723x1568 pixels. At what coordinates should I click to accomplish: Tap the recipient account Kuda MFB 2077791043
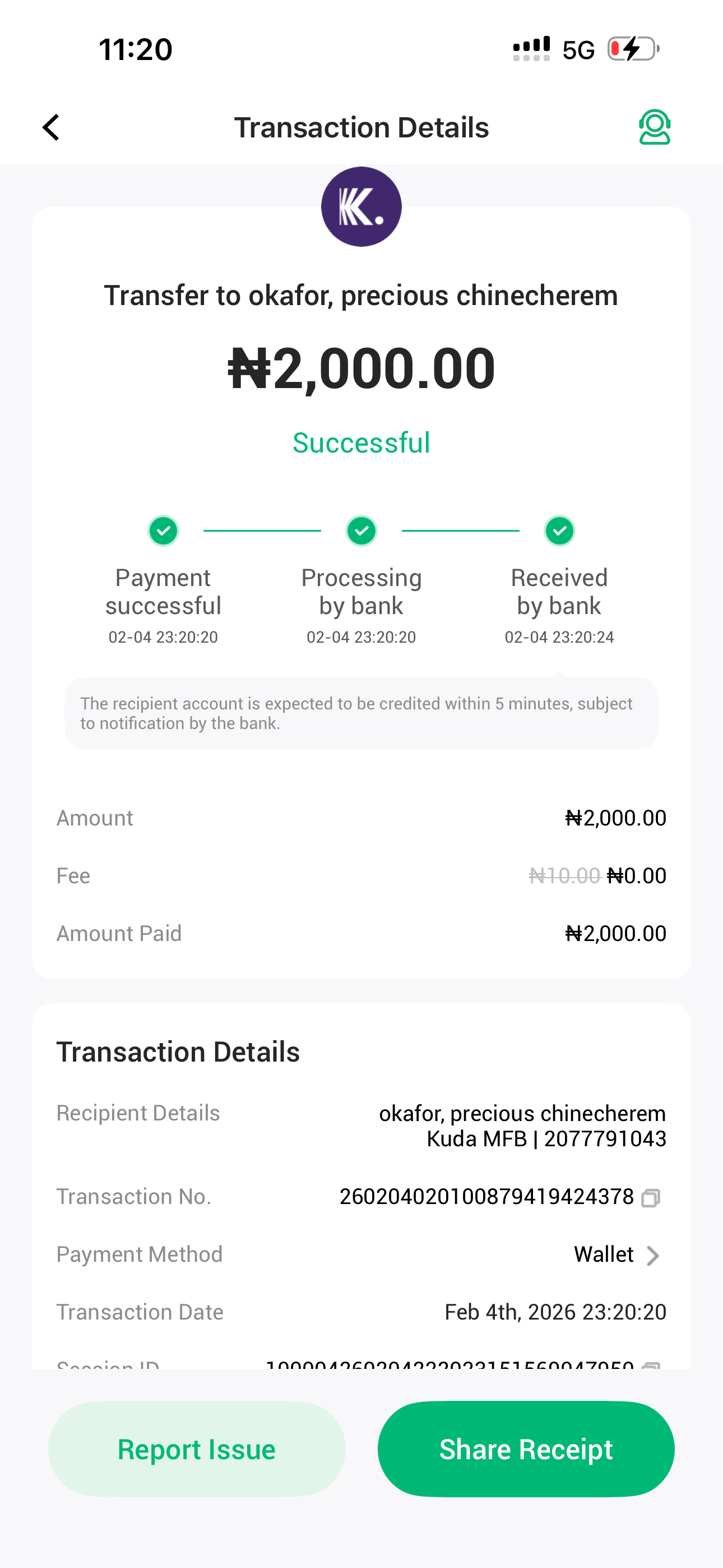coord(546,1139)
